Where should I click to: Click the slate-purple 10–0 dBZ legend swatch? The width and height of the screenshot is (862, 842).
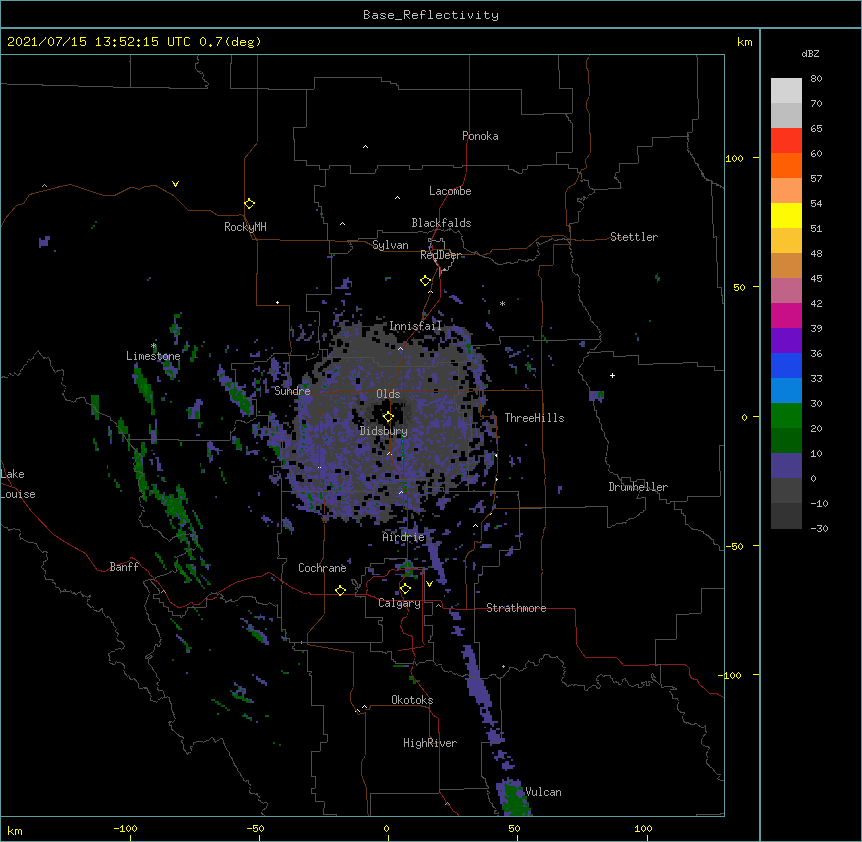pyautogui.click(x=786, y=466)
